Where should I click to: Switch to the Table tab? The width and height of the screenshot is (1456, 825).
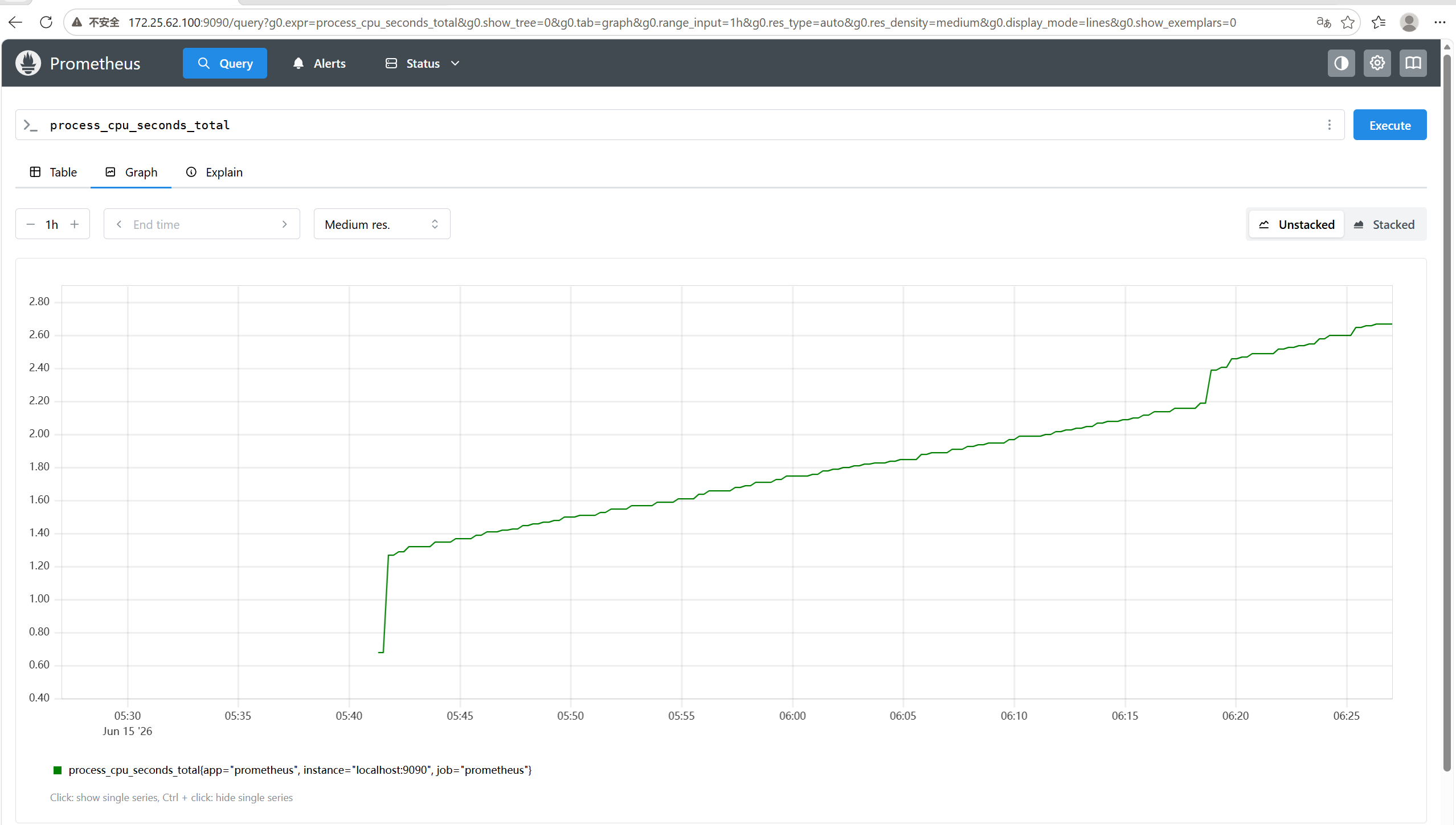(x=53, y=173)
